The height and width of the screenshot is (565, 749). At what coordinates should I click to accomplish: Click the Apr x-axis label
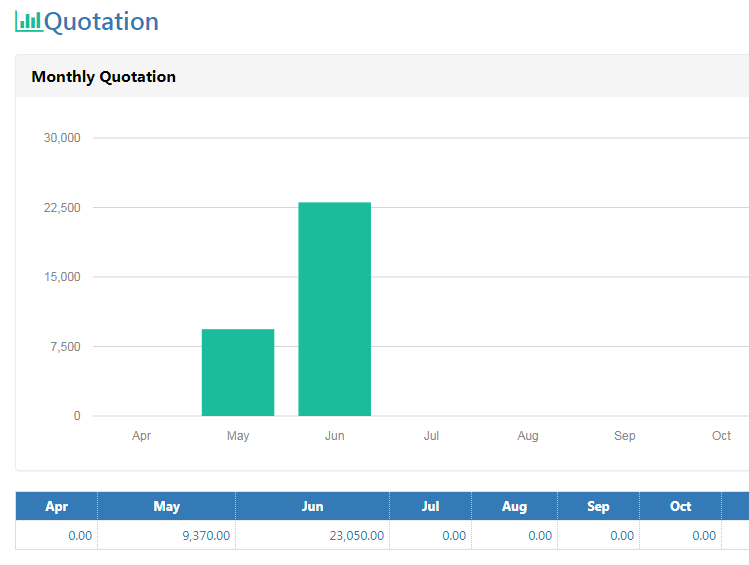[x=141, y=436]
